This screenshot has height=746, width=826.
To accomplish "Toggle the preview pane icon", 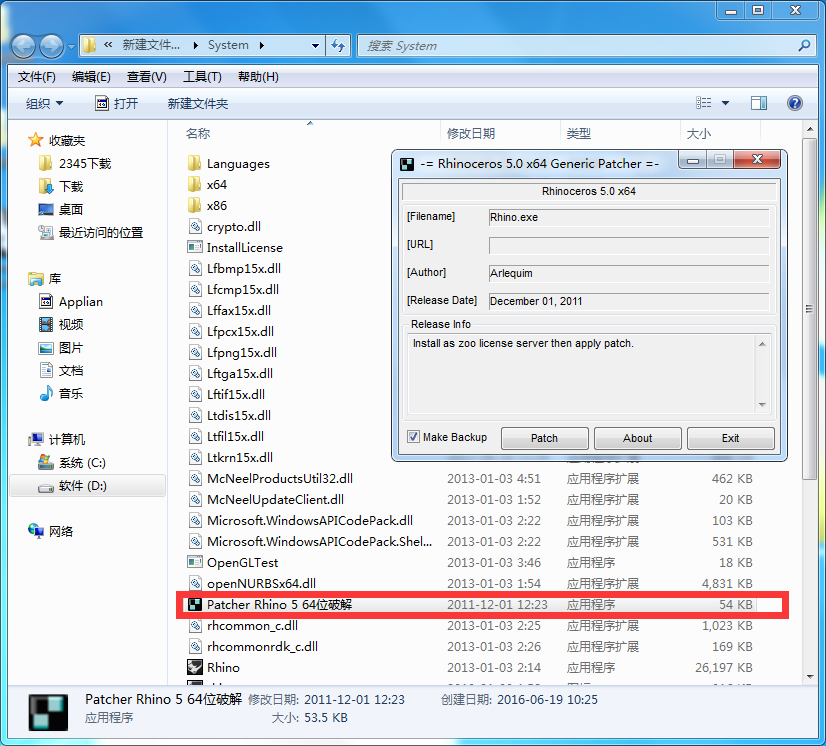I will (x=759, y=103).
